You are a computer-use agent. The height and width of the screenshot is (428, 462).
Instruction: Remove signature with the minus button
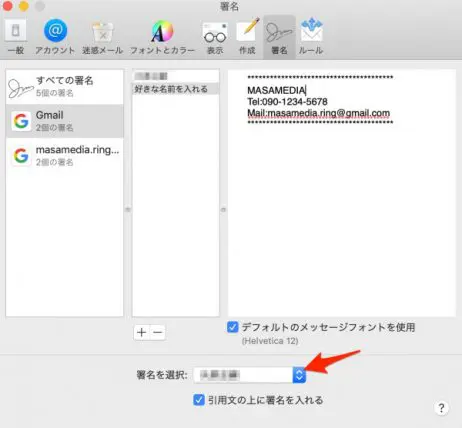(157, 332)
